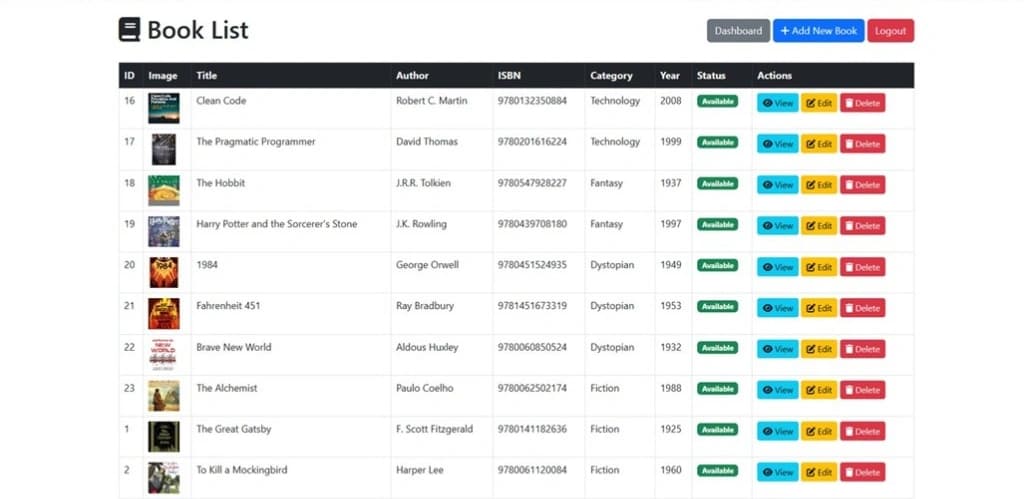Viewport: 1024px width, 499px height.
Task: Edit the Harry Potter entry
Action: [x=819, y=225]
